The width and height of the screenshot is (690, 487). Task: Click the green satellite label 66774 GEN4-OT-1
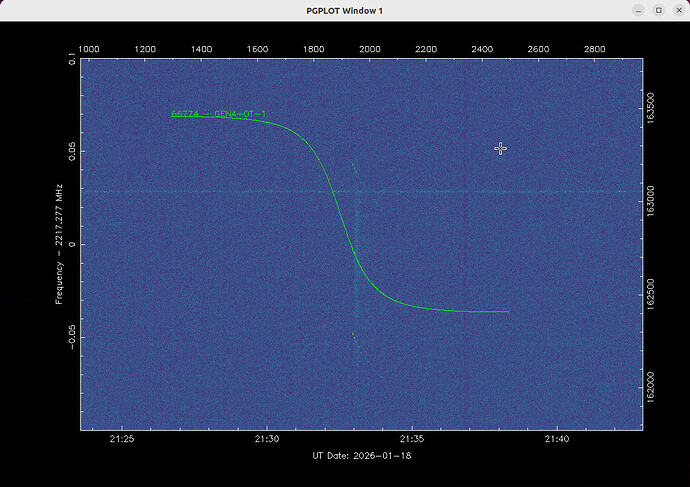pyautogui.click(x=218, y=114)
